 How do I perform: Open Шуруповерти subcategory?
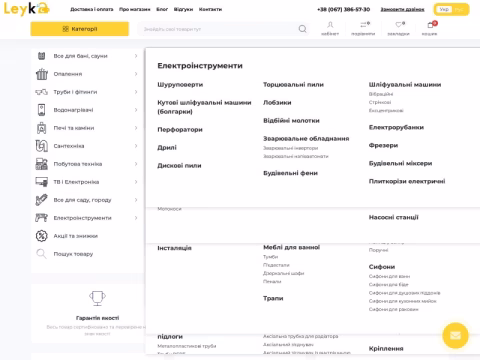tap(180, 85)
